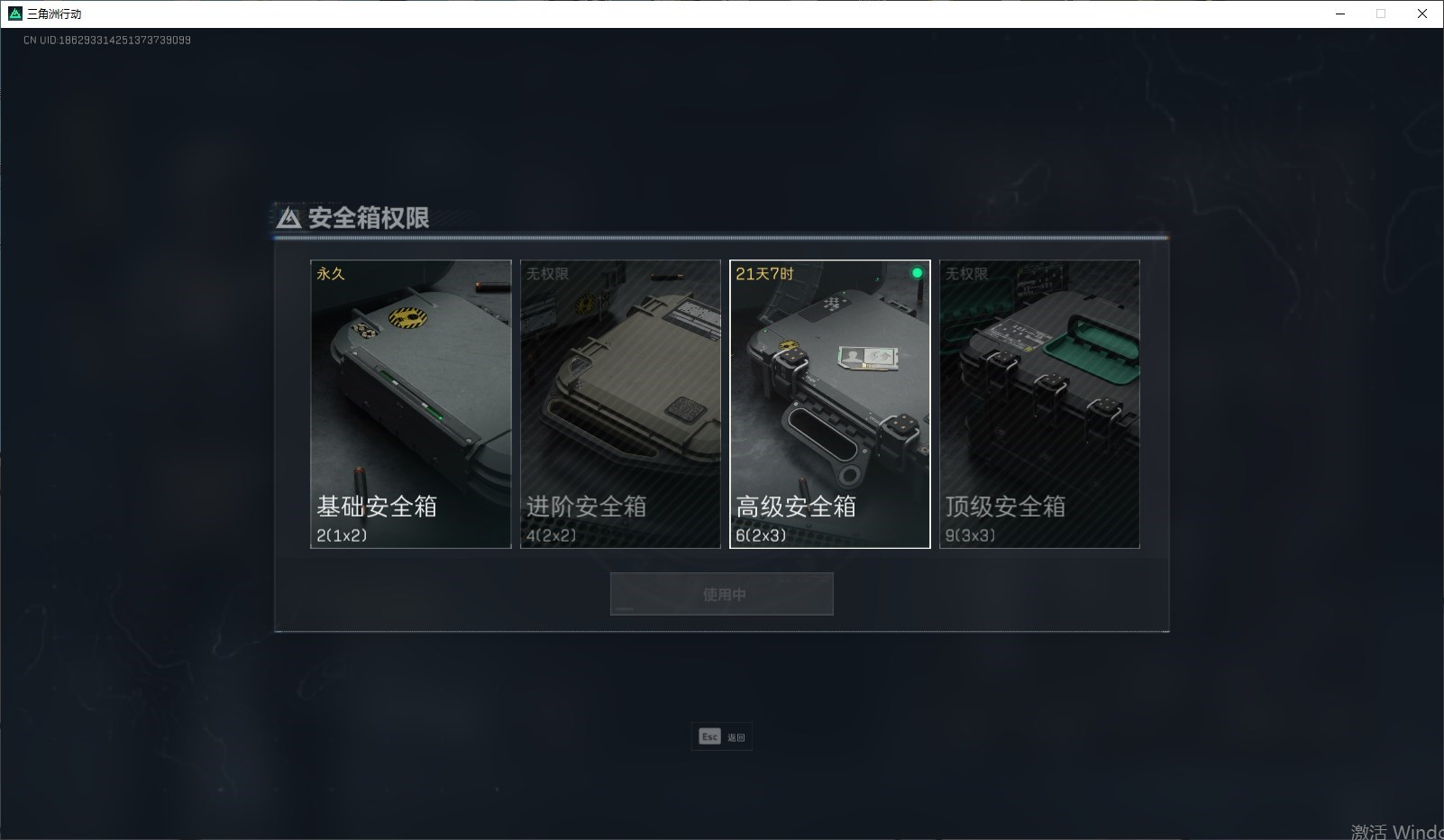Choose the 高级安全箱 card
1444x840 pixels.
click(x=830, y=404)
